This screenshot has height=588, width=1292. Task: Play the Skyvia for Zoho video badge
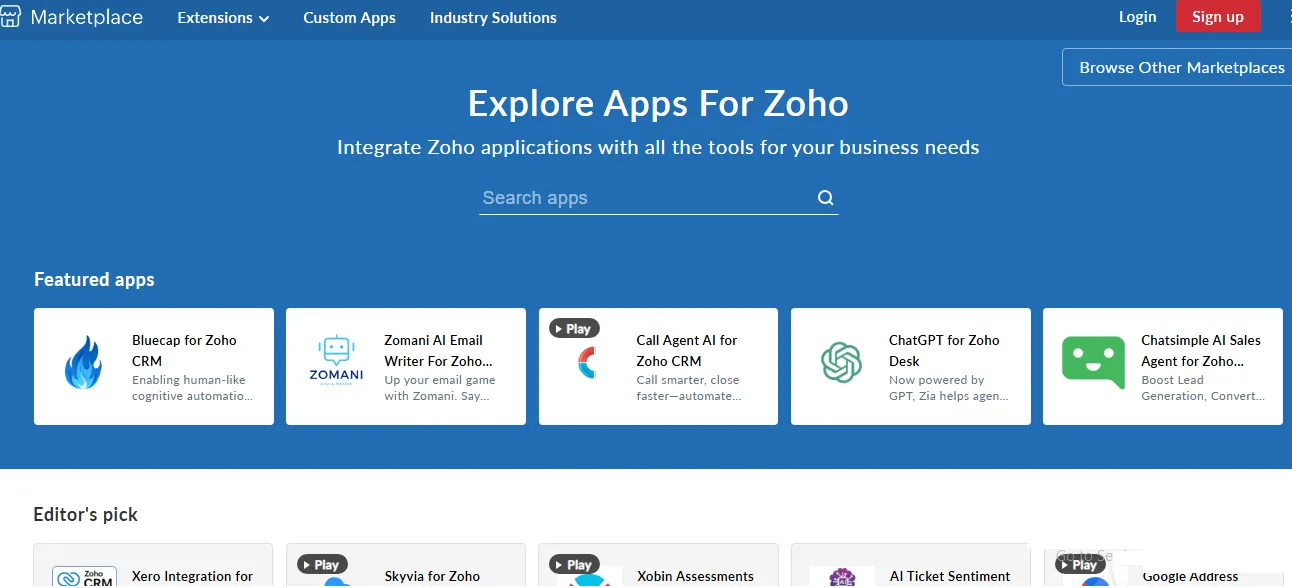pyautogui.click(x=322, y=565)
